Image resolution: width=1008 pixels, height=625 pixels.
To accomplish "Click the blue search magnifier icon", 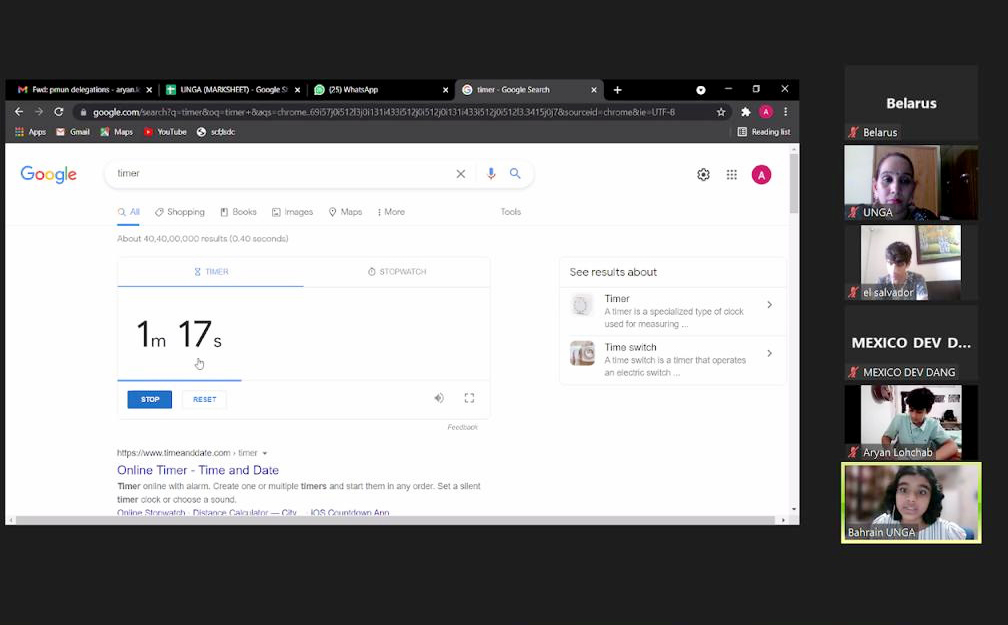I will pos(515,174).
